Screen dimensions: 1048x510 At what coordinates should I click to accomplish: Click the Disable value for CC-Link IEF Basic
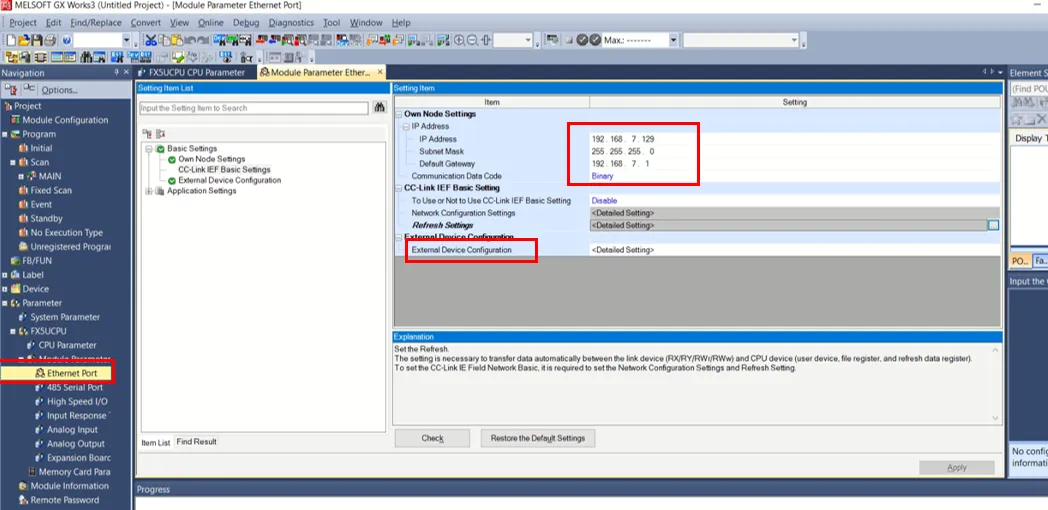click(604, 201)
